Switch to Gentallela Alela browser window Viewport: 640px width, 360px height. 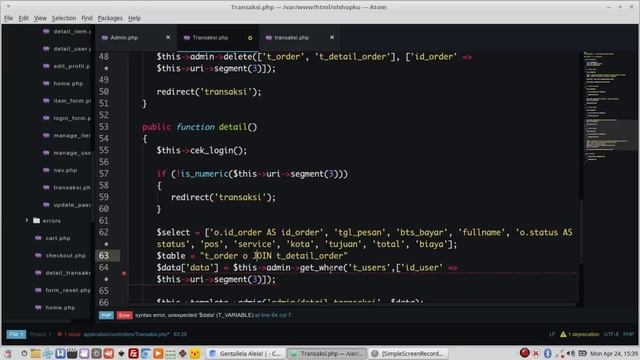245,353
